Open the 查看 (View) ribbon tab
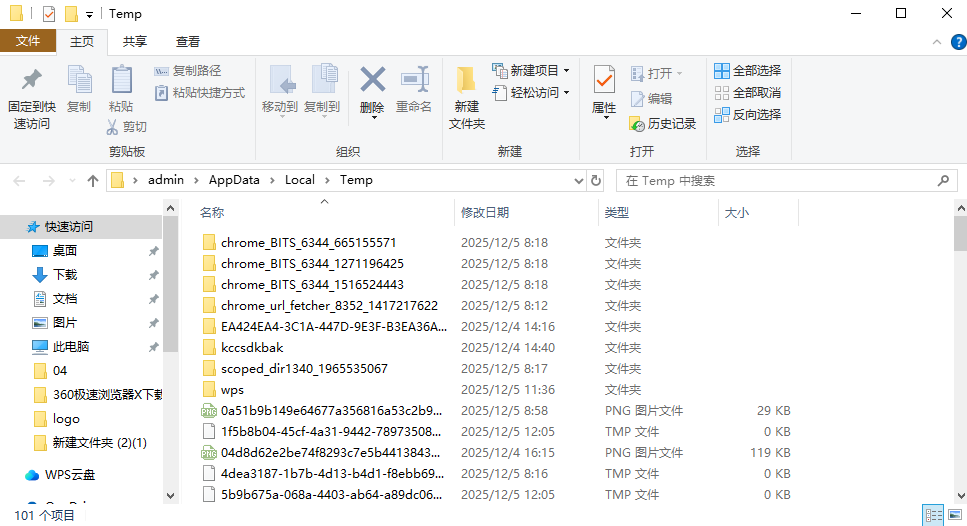The image size is (967, 526). coord(188,42)
